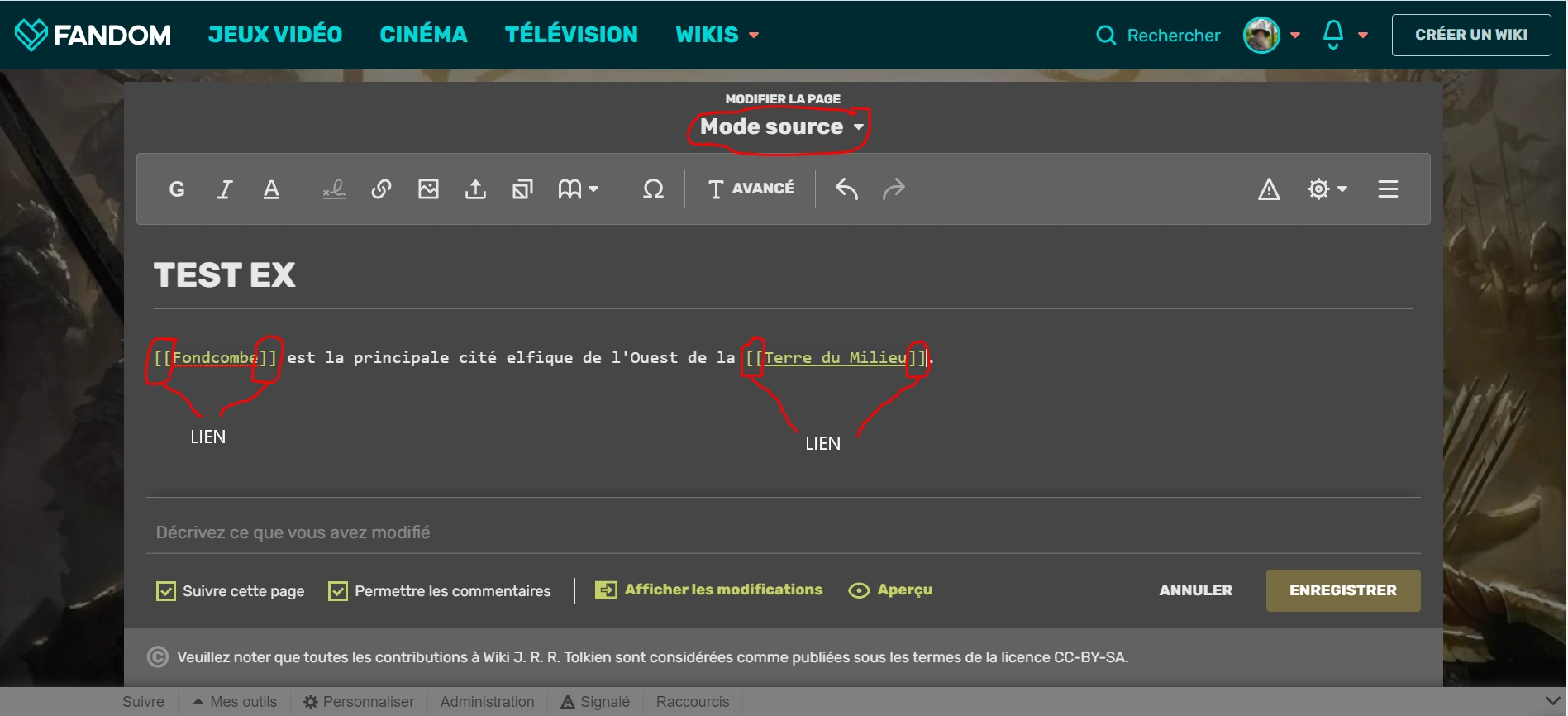Click Aperçu to preview the page
Screen dimensions: 1568x716
point(890,590)
